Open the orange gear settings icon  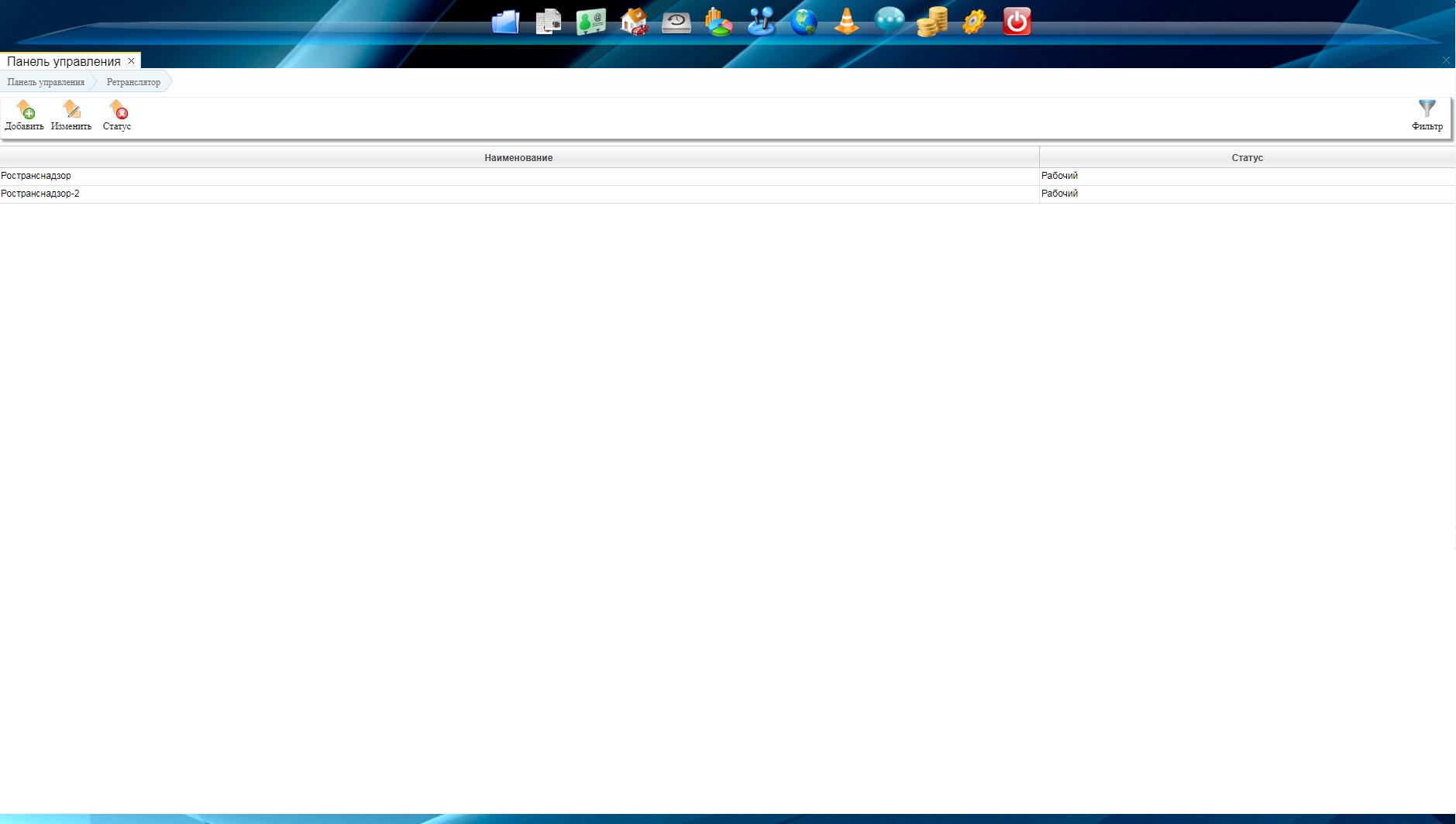tap(974, 22)
